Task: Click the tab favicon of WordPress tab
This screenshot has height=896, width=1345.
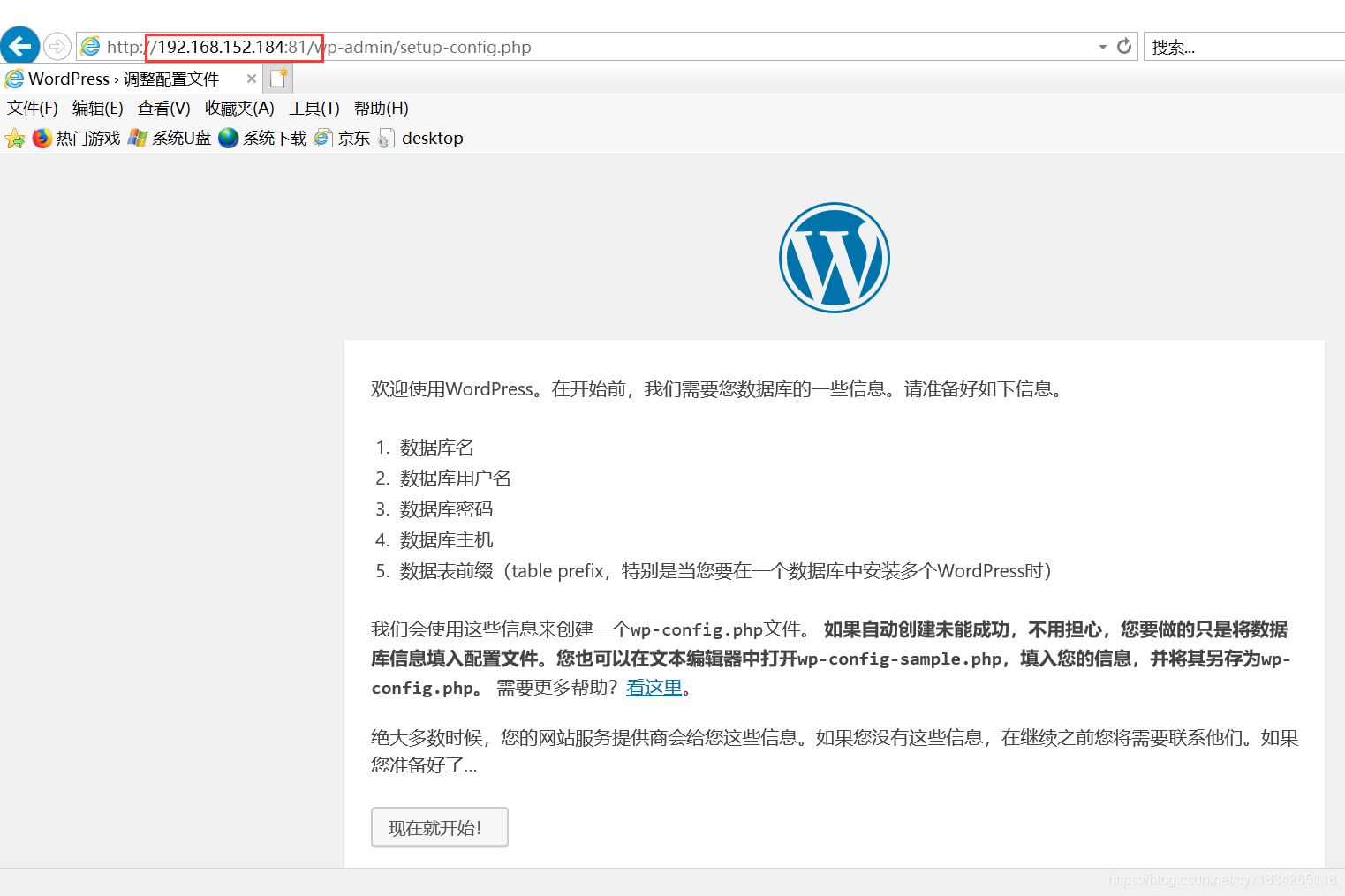Action: pos(14,79)
